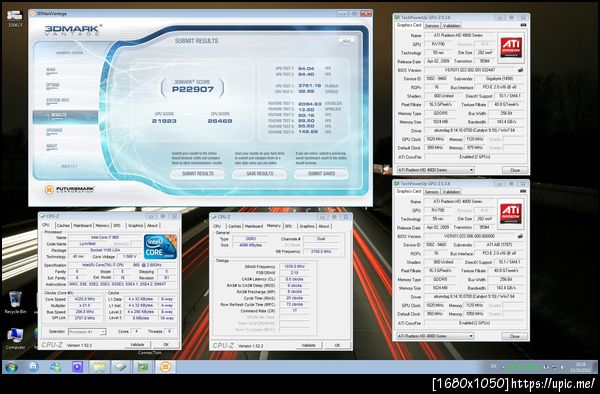
Task: Open Graphics tab in left CPU-Z window
Action: click(135, 226)
